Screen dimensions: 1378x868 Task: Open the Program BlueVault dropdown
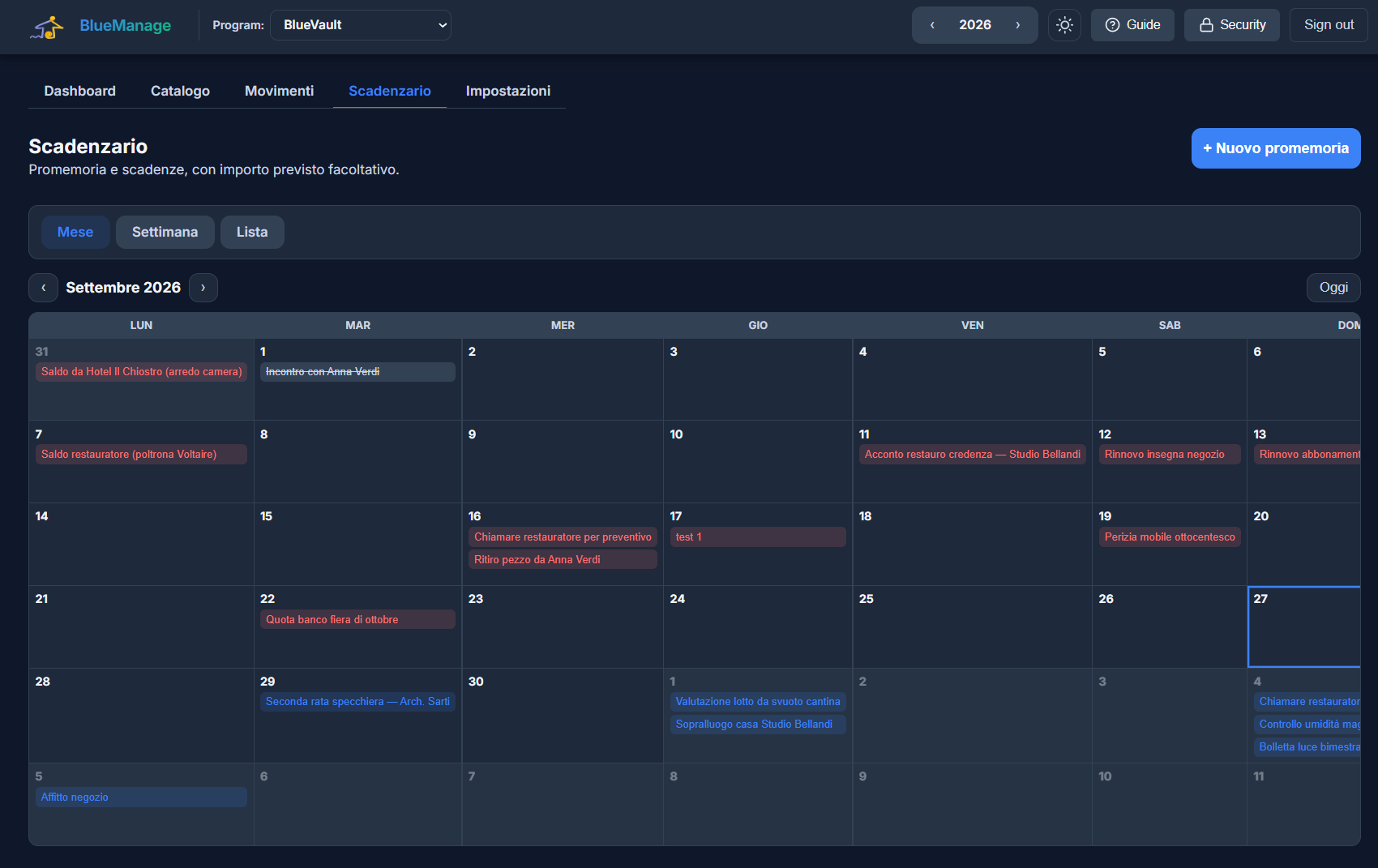361,25
